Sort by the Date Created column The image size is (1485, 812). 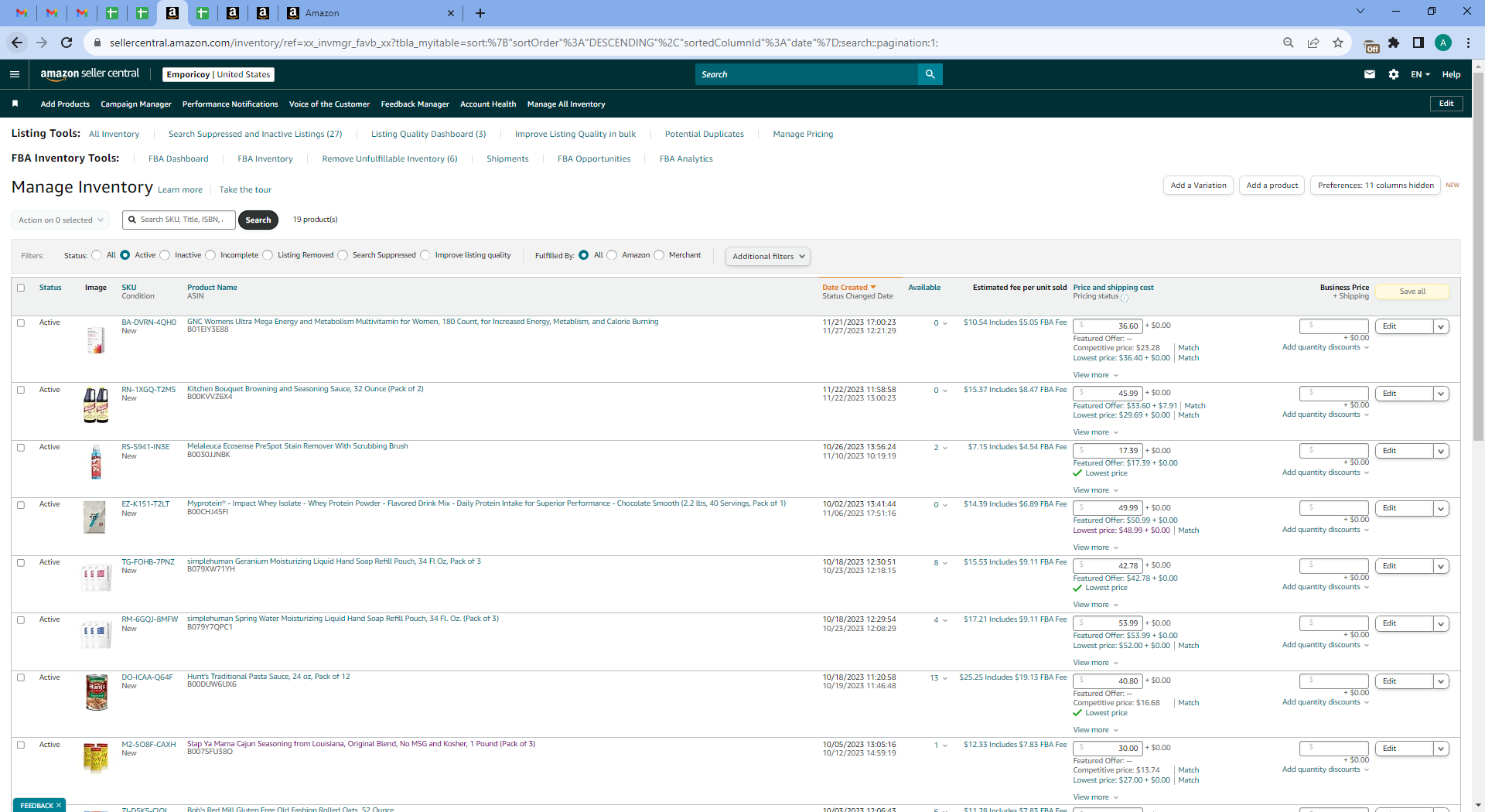click(x=848, y=288)
